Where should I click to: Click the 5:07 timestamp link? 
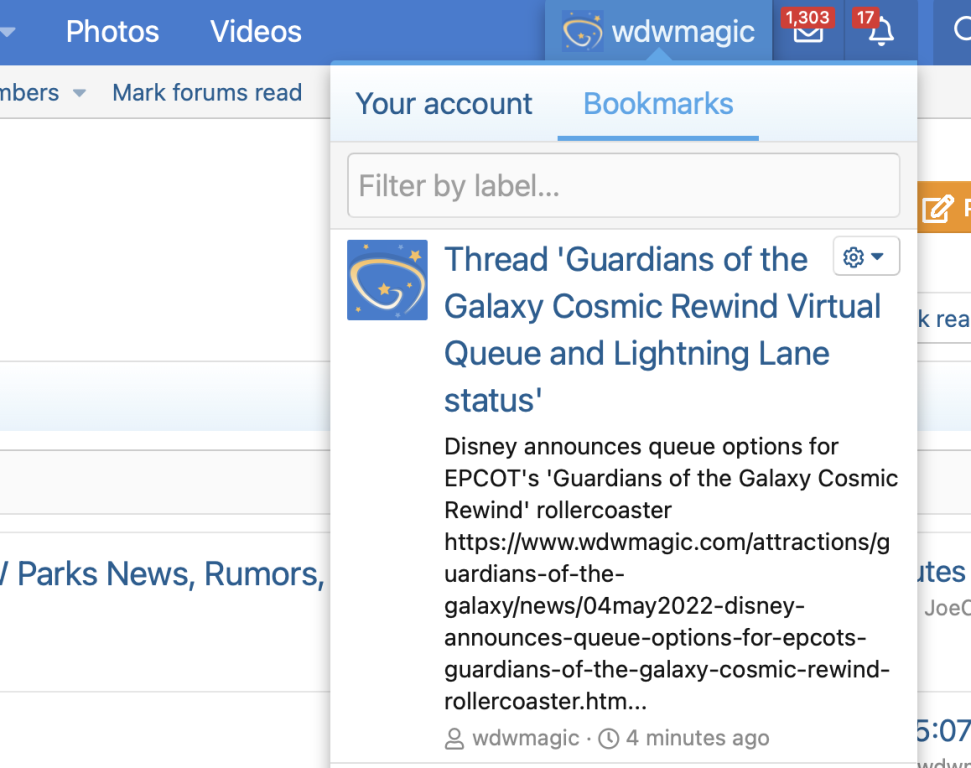pyautogui.click(x=943, y=730)
